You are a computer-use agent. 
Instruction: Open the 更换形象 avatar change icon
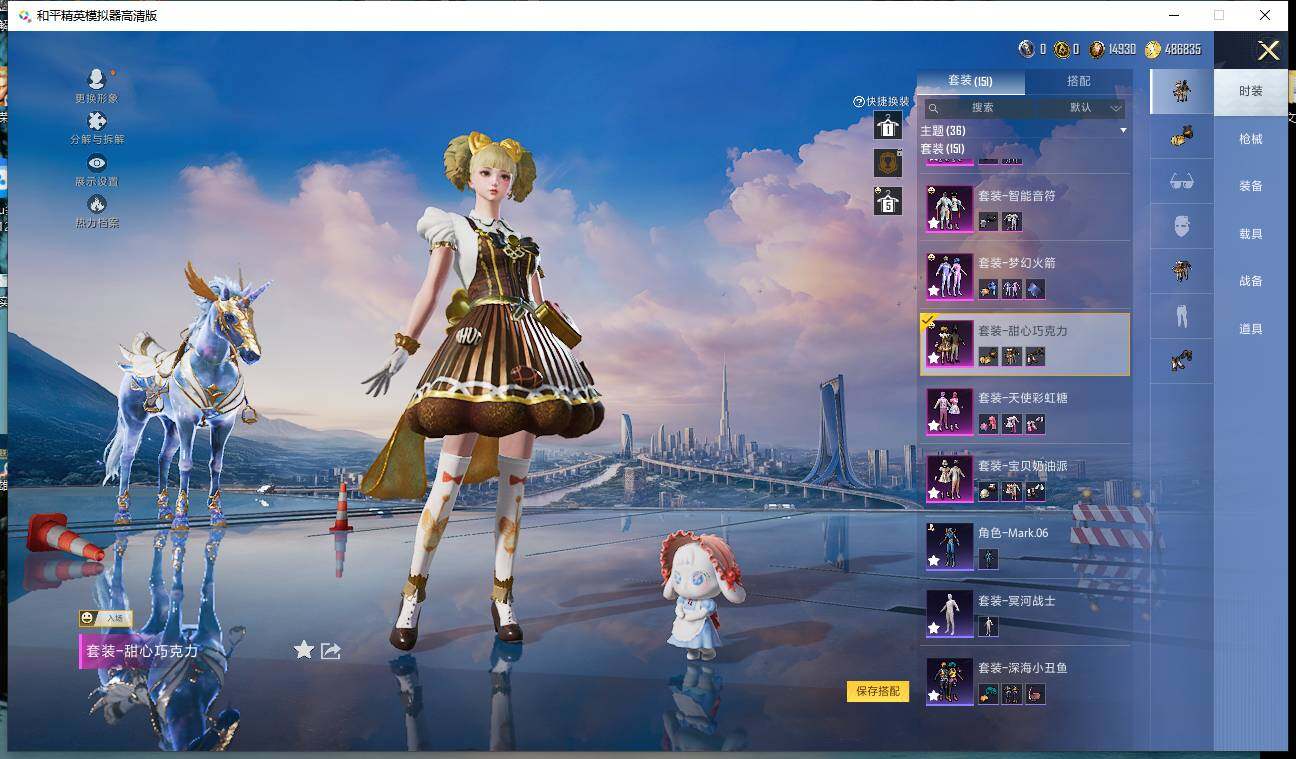point(96,80)
